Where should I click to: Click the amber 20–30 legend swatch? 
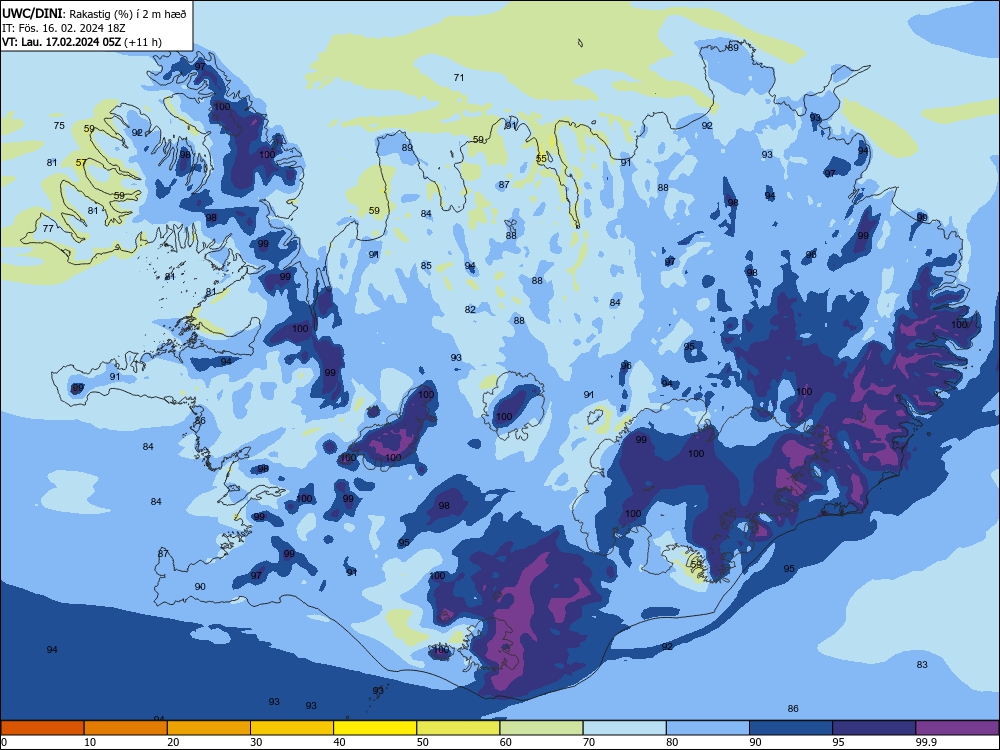pyautogui.click(x=209, y=728)
